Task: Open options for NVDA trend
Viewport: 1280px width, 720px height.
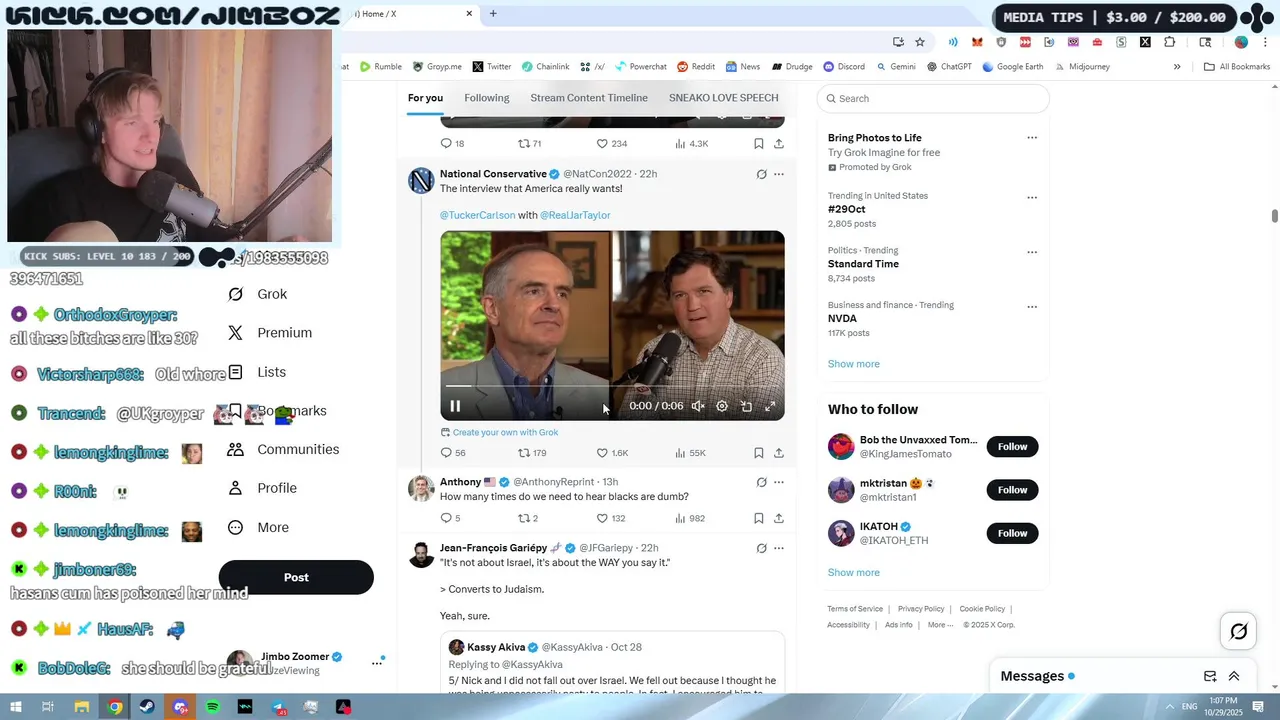Action: tap(1032, 307)
